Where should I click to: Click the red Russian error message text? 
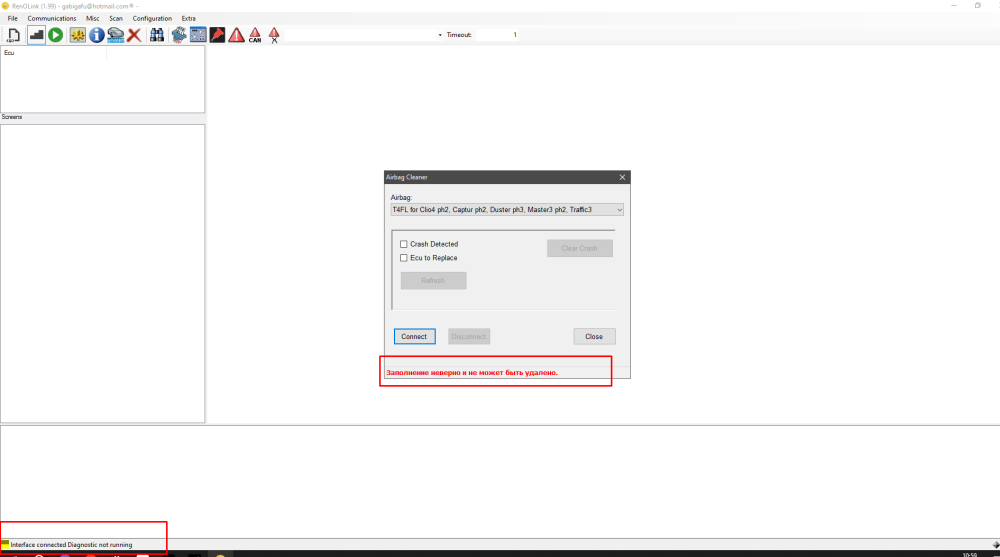[x=472, y=373]
